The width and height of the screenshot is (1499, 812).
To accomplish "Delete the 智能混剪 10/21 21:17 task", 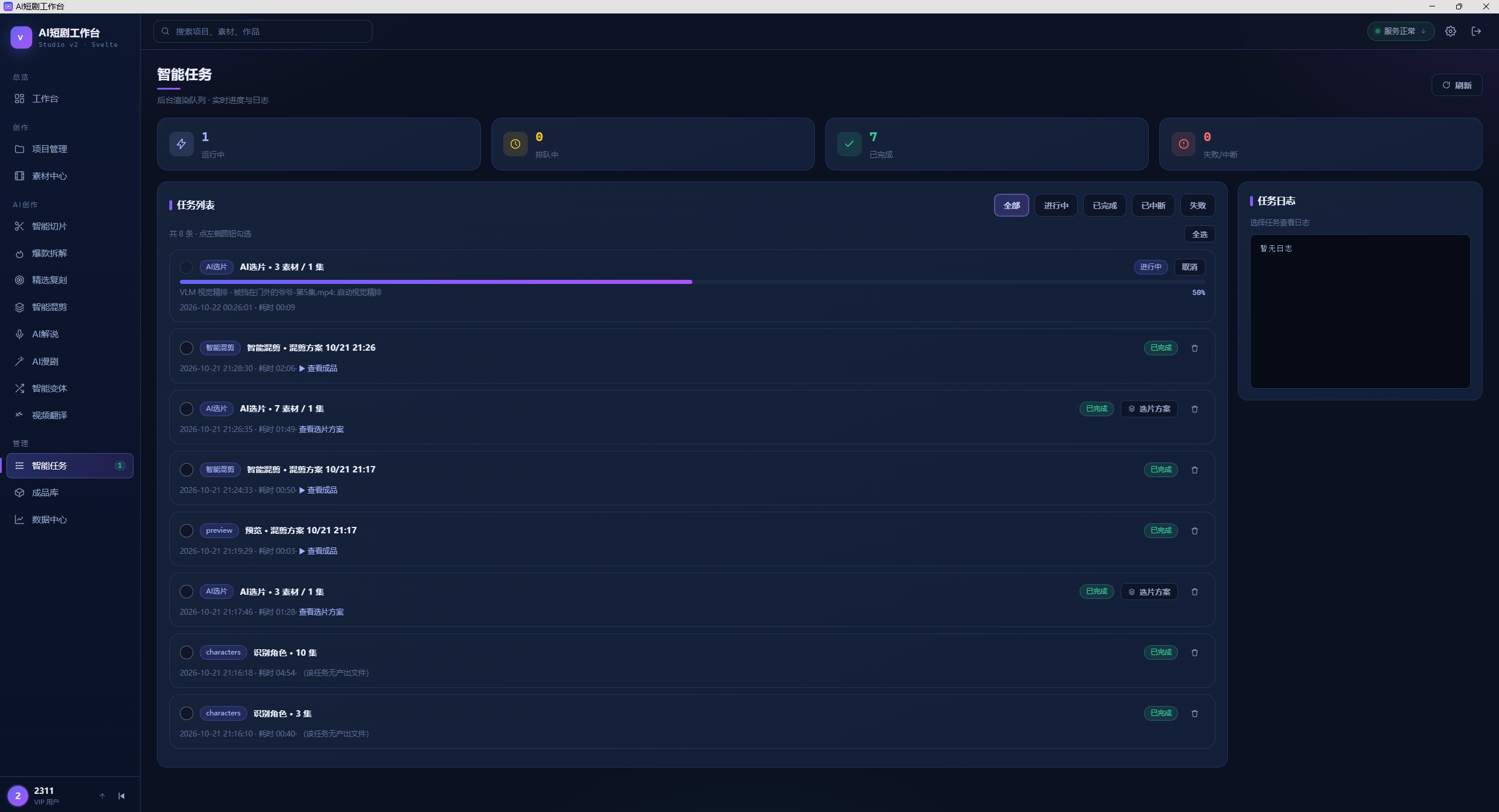I will (1194, 470).
